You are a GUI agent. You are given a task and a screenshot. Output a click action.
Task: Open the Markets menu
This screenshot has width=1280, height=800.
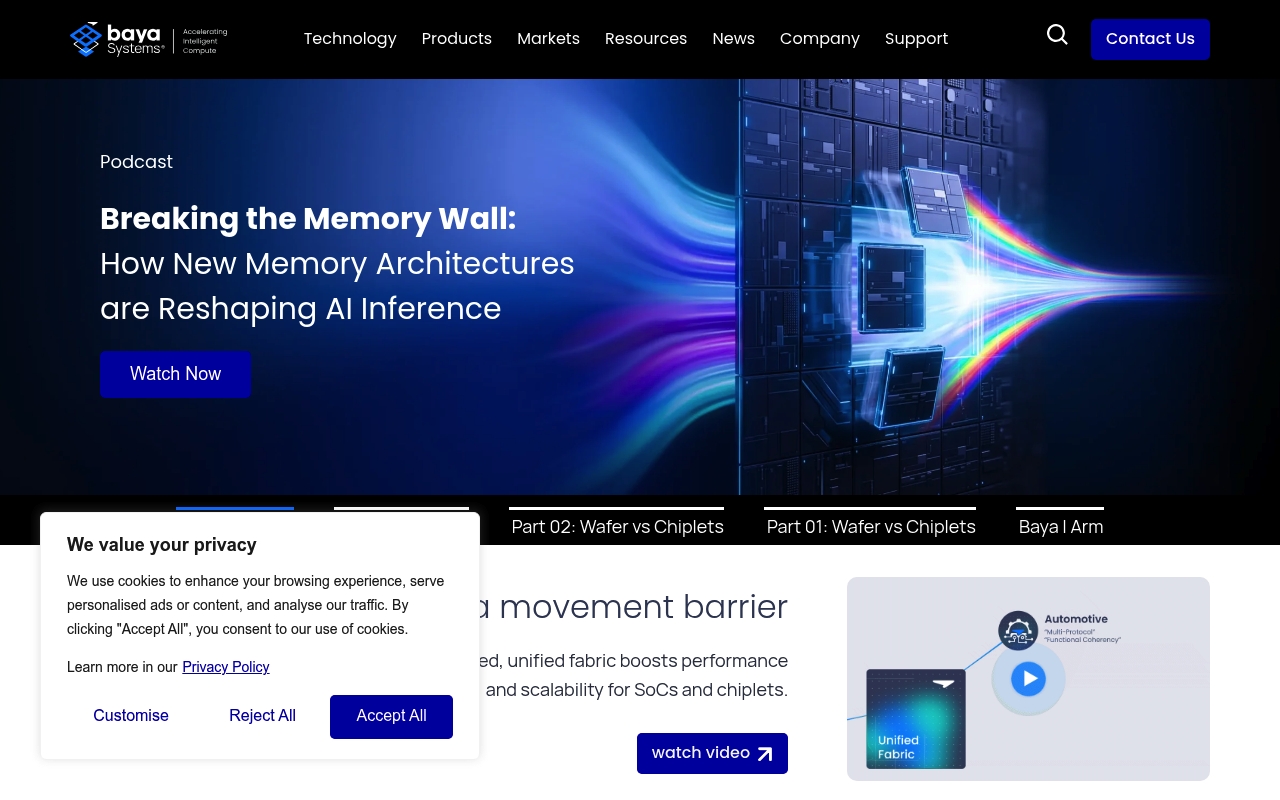548,39
